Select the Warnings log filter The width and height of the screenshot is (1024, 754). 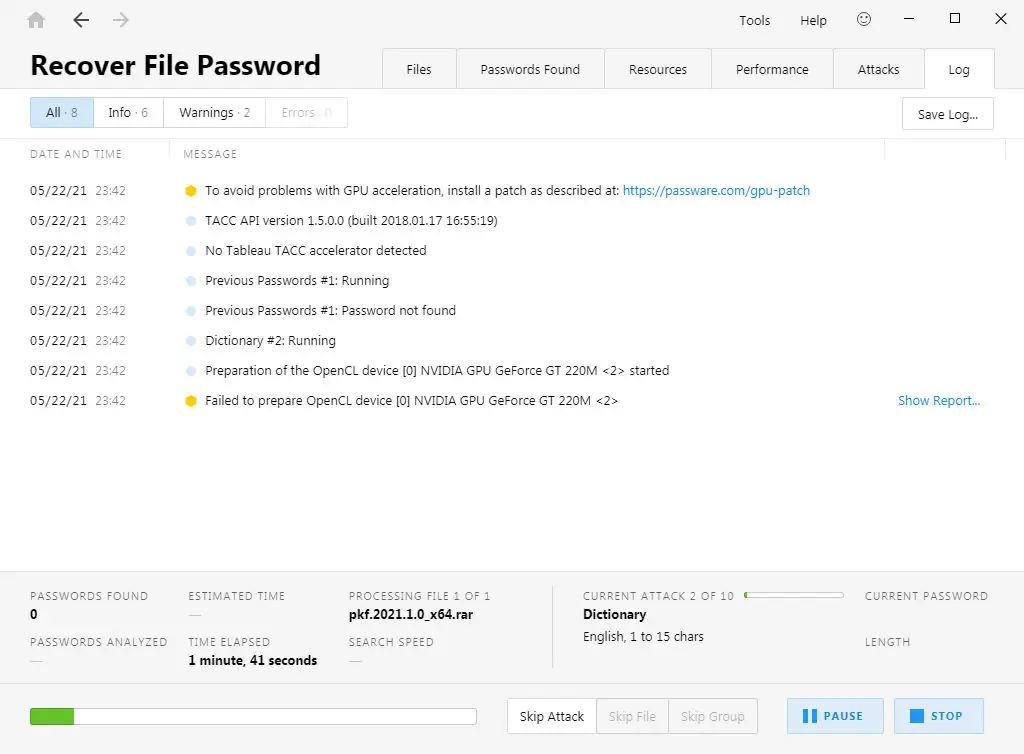[213, 112]
